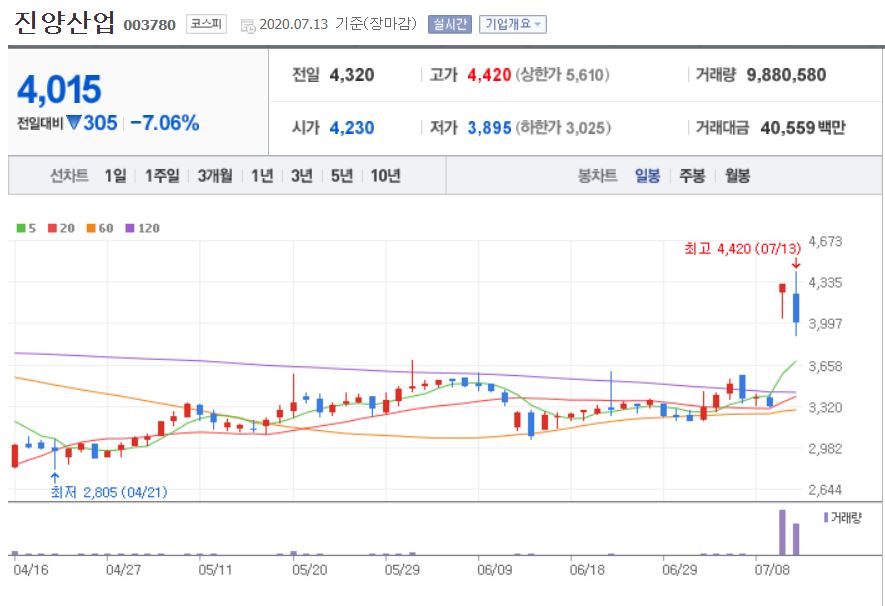Select the 일봉 candlestick chart
This screenshot has width=885, height=606.
point(647,175)
